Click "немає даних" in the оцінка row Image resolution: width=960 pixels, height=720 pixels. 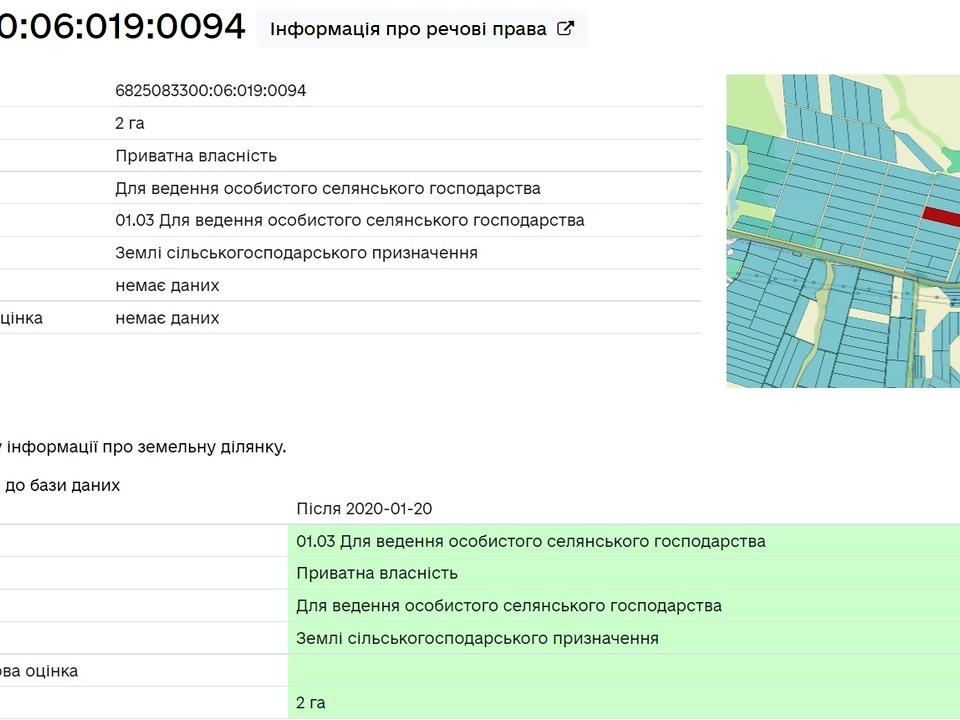tap(167, 318)
